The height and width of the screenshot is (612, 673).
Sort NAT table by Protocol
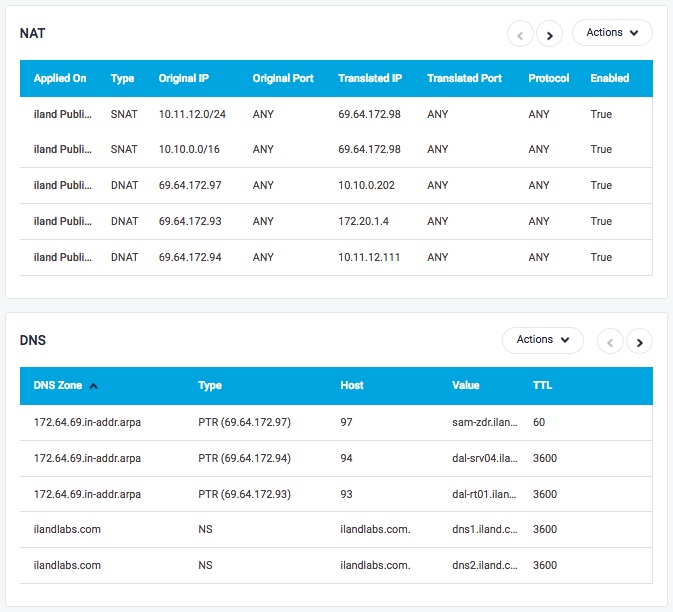click(549, 78)
